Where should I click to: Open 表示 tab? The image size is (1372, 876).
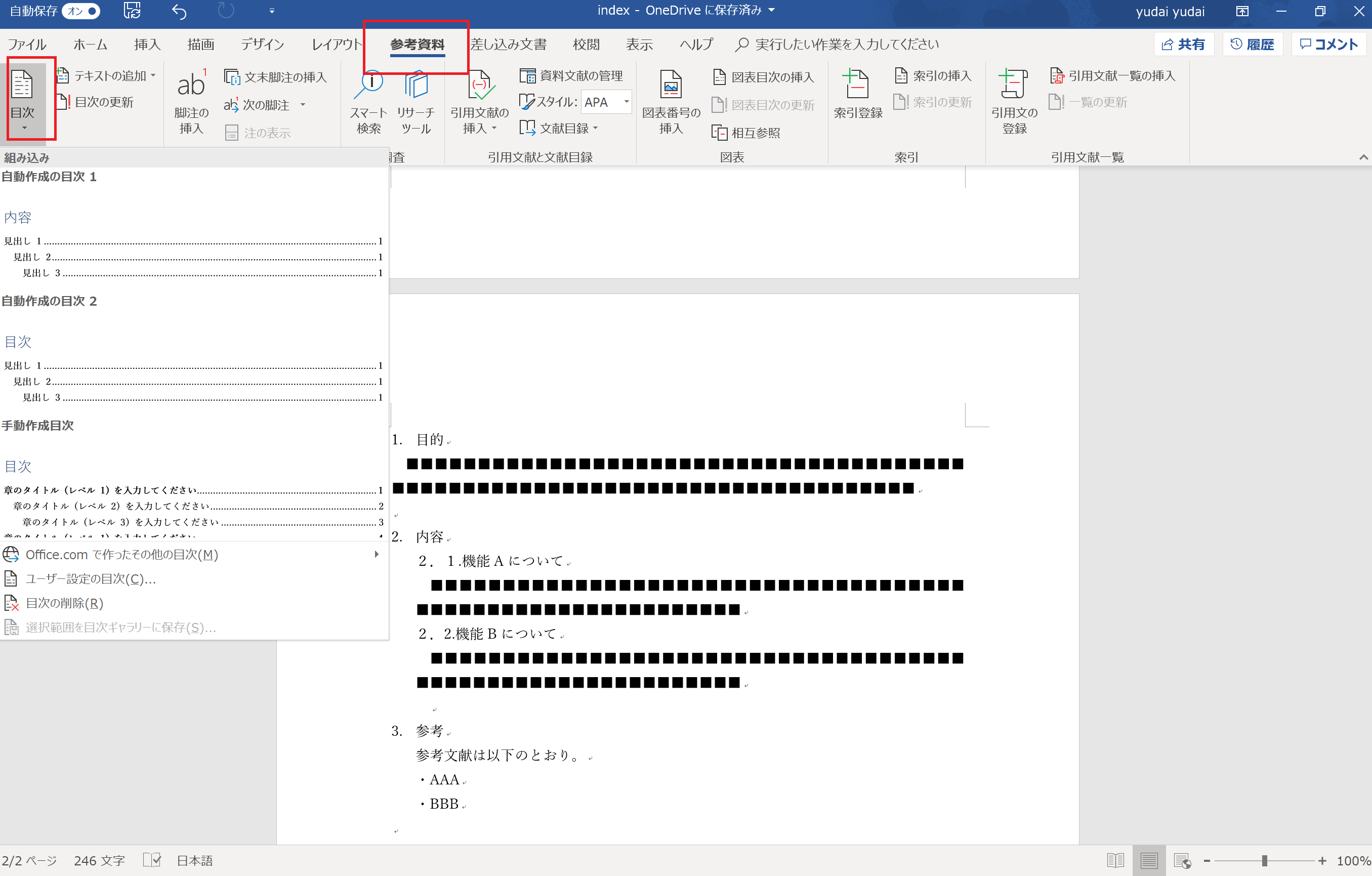tap(639, 45)
